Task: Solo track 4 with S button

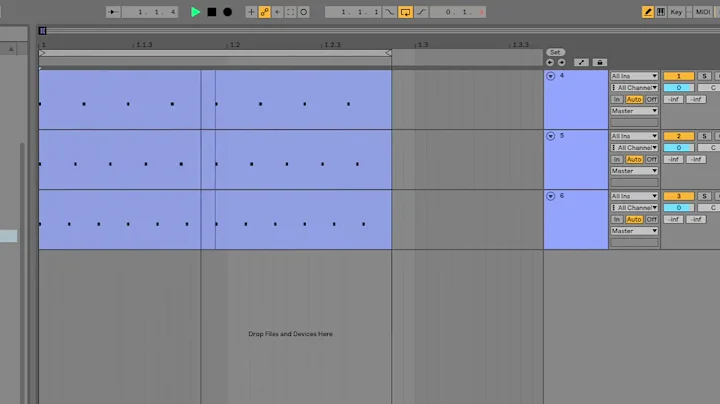Action: [x=704, y=76]
